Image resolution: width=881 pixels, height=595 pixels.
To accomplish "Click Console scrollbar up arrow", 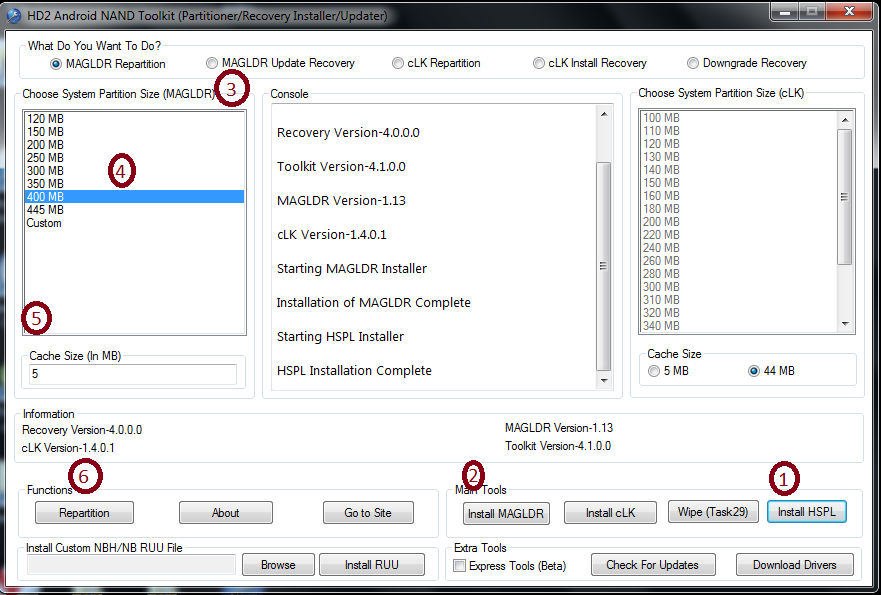I will [x=604, y=115].
